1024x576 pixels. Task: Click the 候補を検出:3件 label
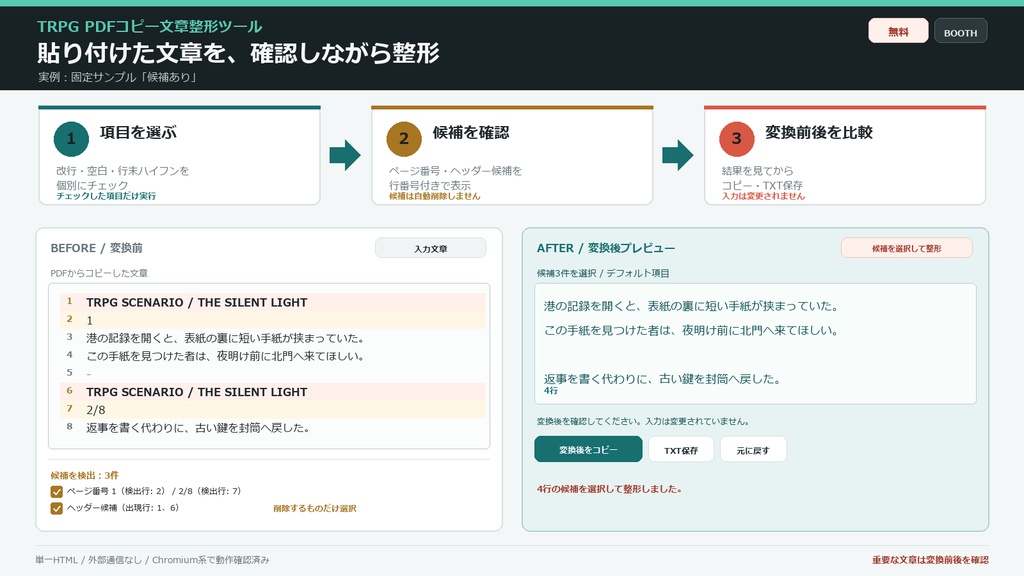[x=85, y=475]
